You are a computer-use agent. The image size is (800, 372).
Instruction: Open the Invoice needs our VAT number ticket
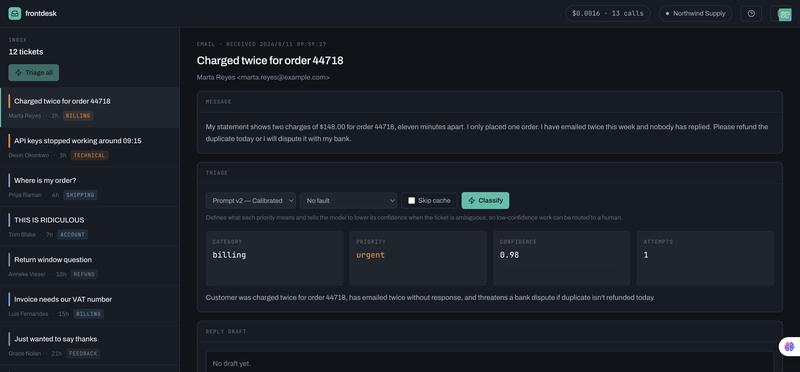90,305
